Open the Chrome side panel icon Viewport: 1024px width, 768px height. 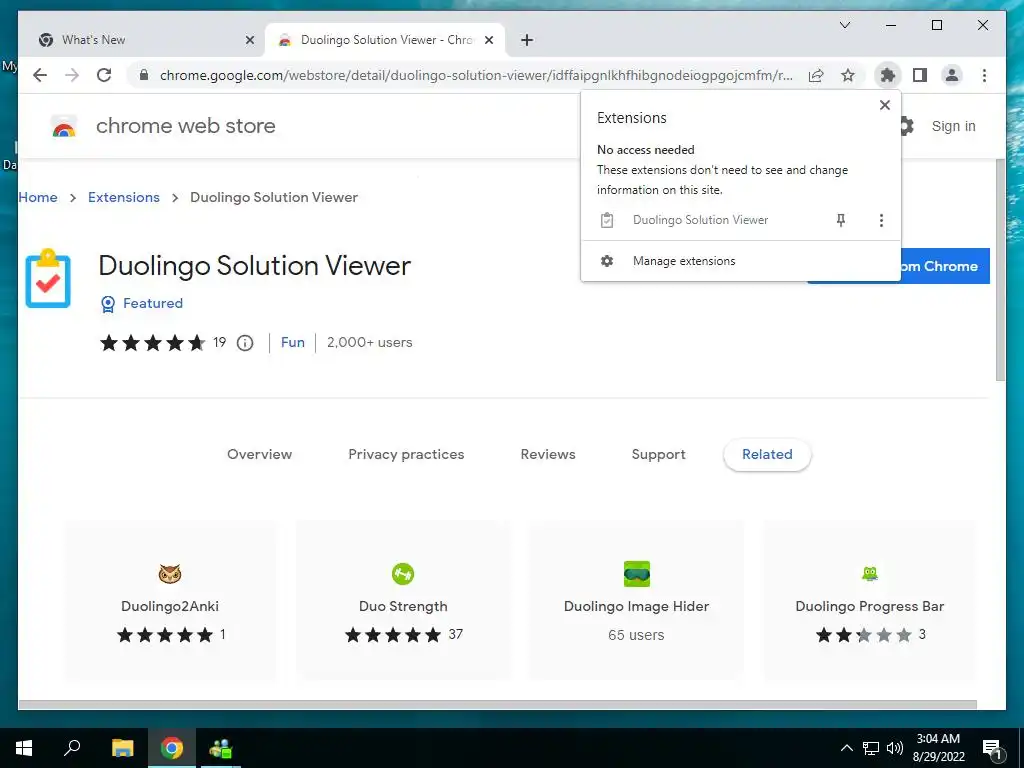coord(920,75)
